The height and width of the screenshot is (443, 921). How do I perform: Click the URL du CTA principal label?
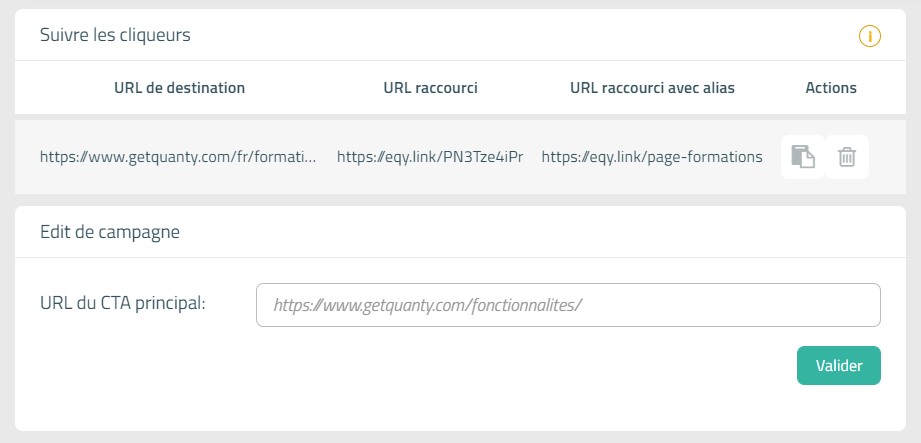click(123, 303)
